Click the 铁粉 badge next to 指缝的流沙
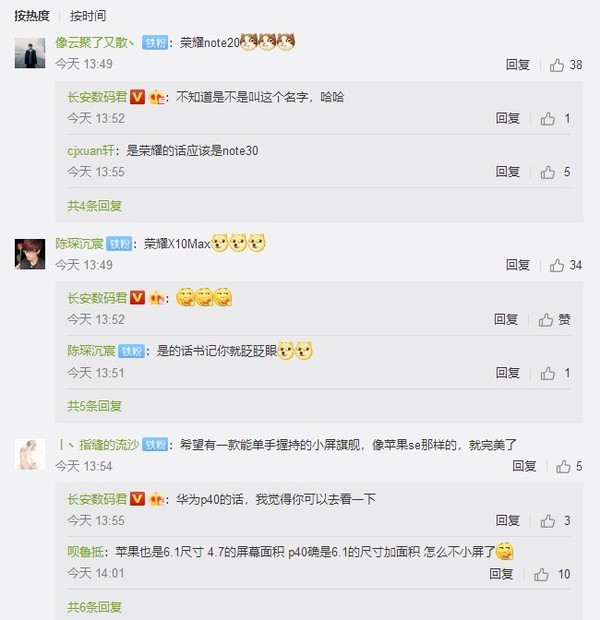The width and height of the screenshot is (600, 620). coord(155,445)
